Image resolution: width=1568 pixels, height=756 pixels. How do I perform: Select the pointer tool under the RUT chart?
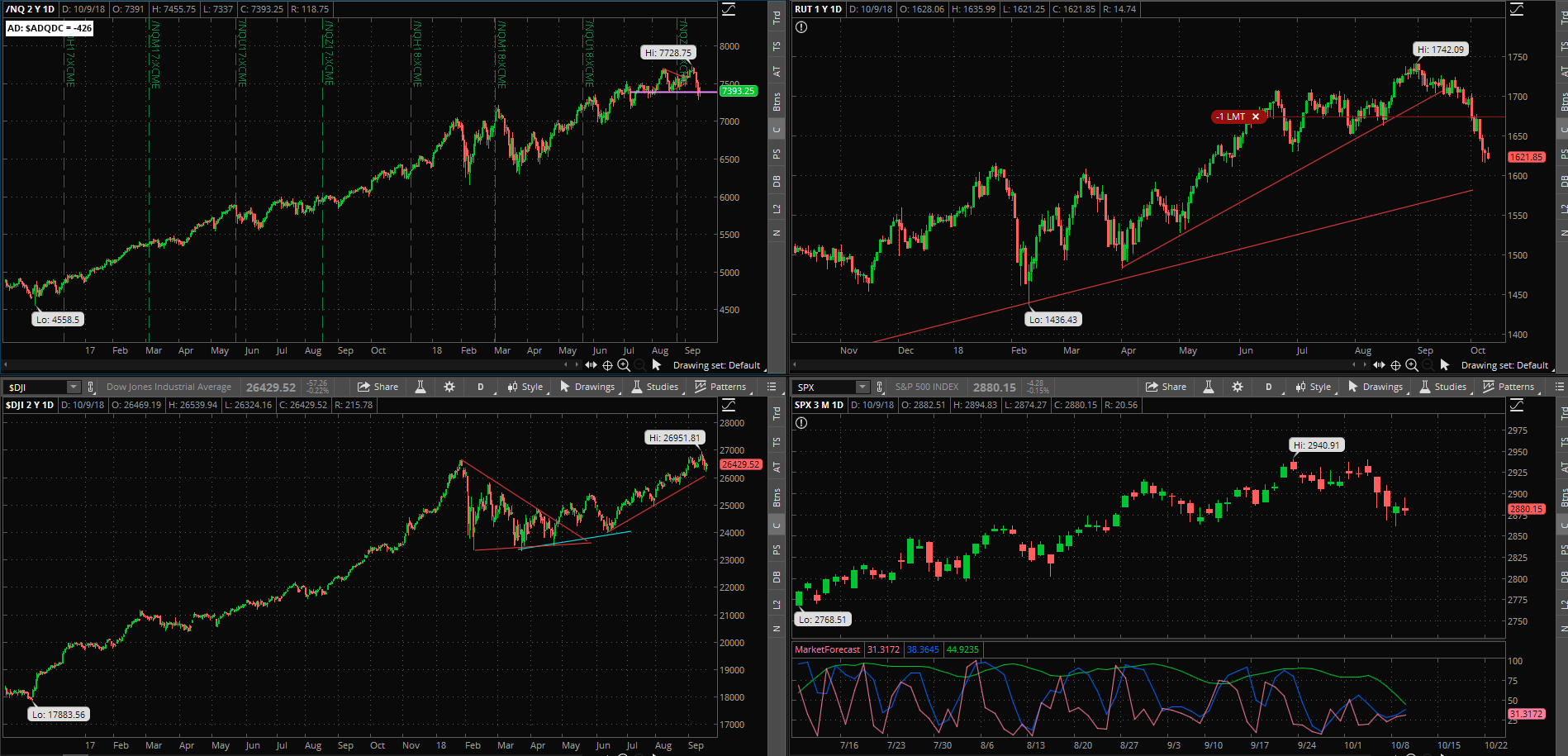point(1445,364)
